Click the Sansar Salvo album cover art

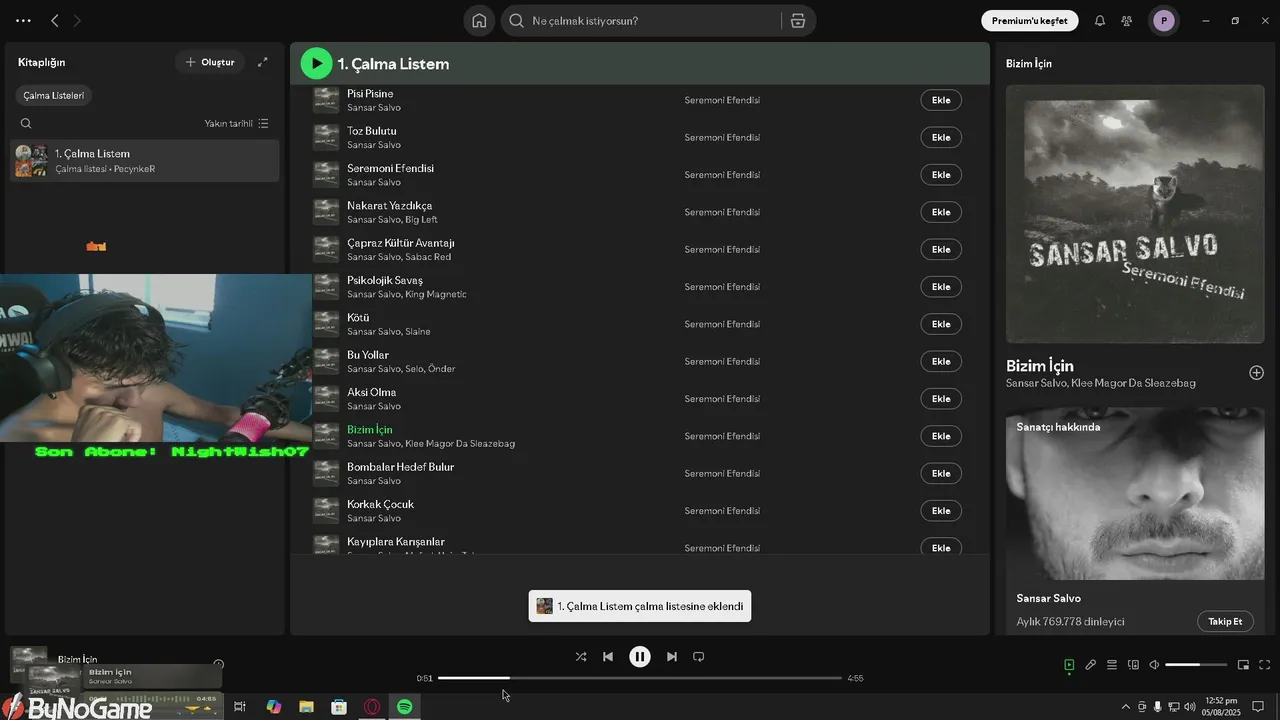(1135, 214)
